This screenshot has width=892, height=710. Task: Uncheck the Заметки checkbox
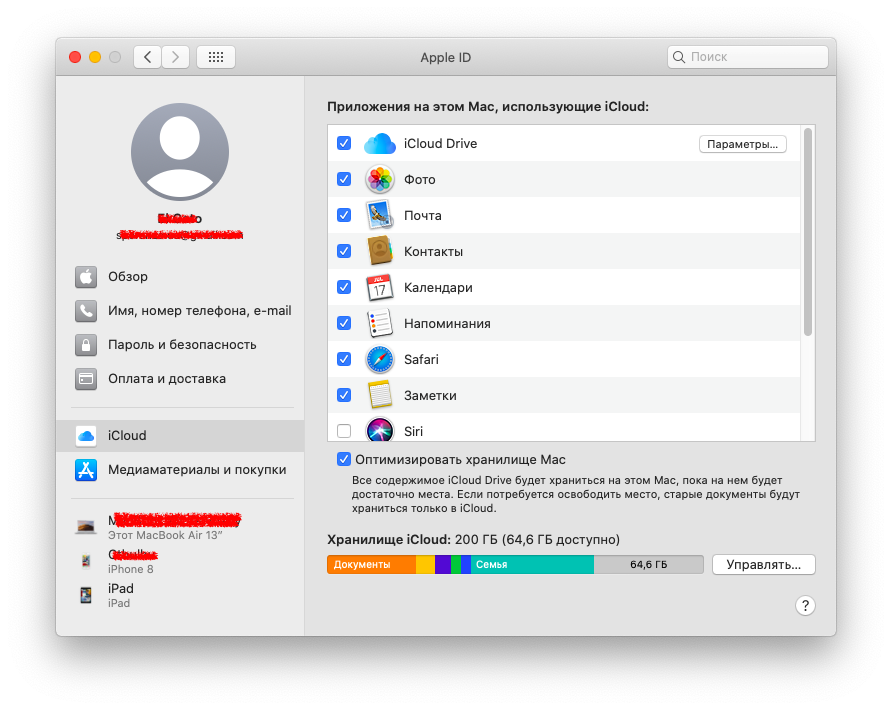tap(344, 395)
